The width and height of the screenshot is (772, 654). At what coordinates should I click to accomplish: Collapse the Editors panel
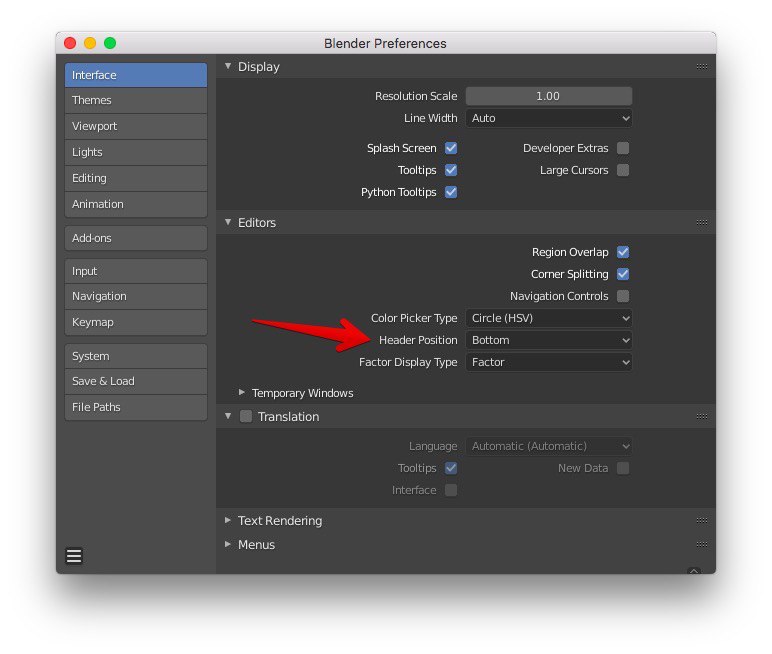point(228,222)
